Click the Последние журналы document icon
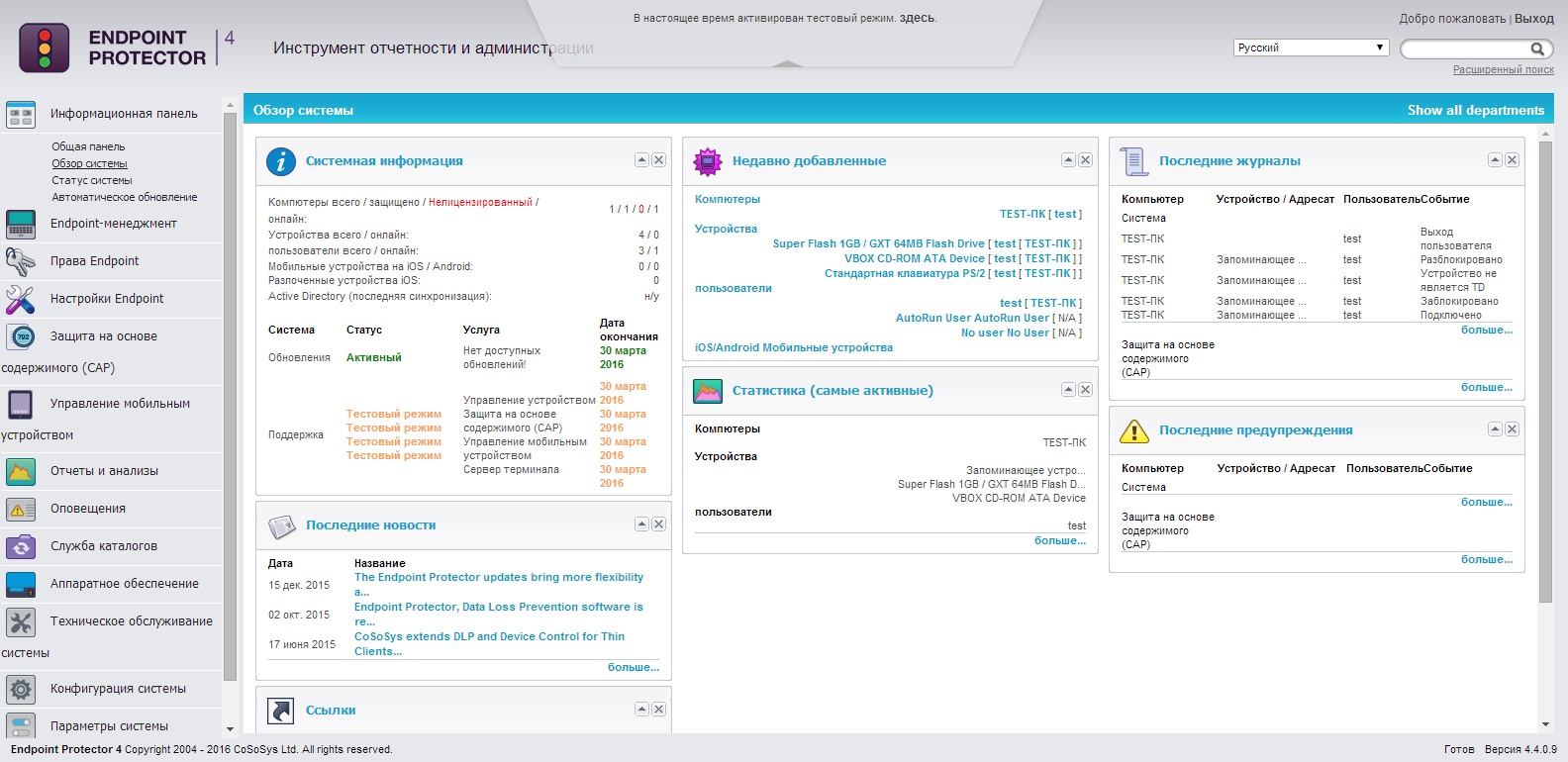This screenshot has width=1568, height=762. tap(1134, 161)
